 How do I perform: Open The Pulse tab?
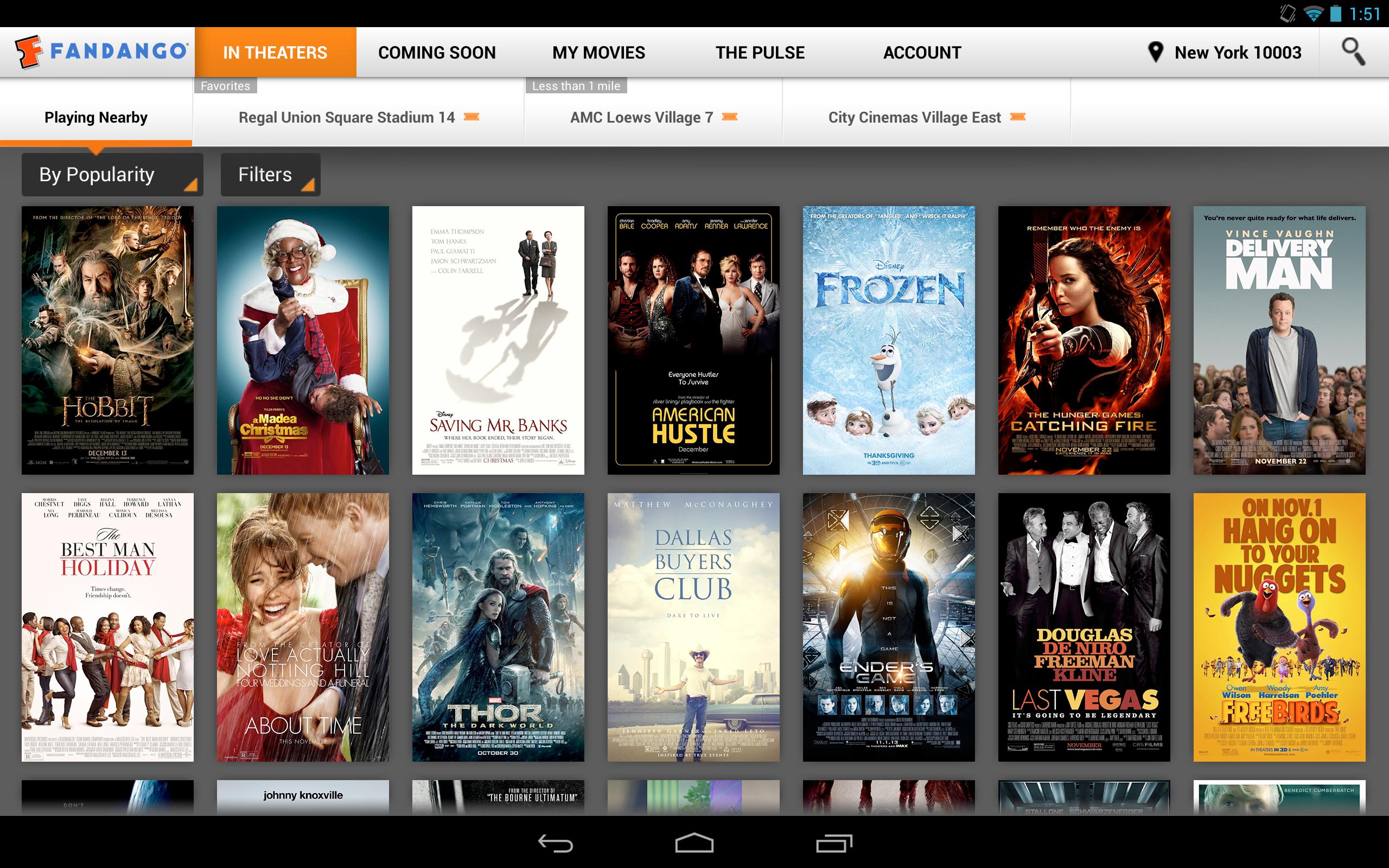click(760, 52)
